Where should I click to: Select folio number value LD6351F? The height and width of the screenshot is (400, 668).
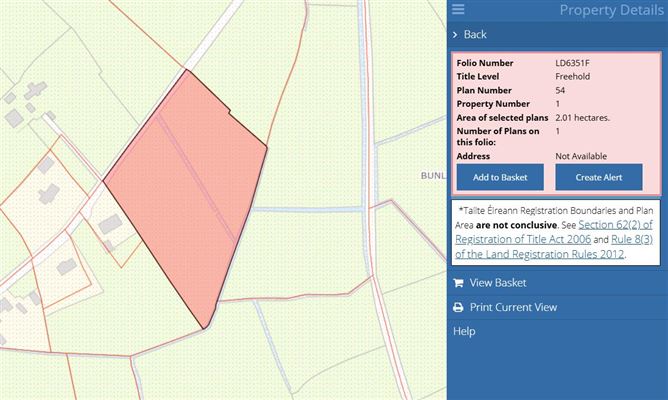(x=572, y=63)
